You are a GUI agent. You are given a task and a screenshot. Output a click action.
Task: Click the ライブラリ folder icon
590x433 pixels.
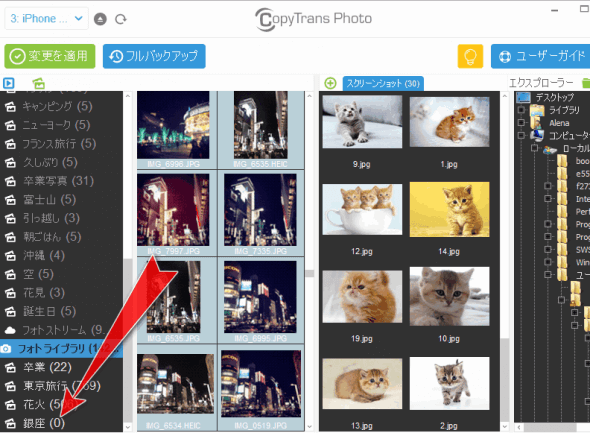coord(537,110)
